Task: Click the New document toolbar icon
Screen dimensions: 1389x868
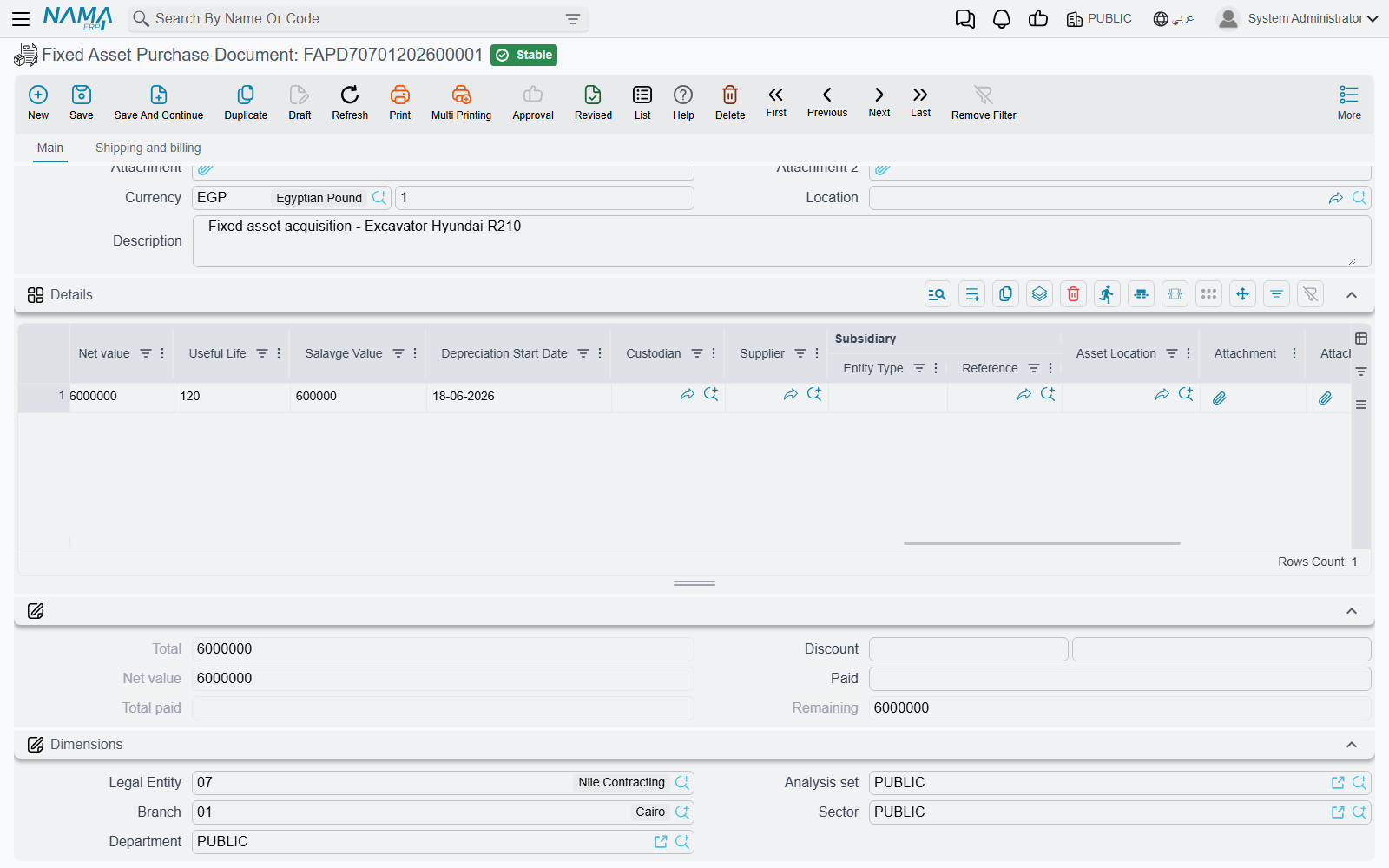Action: click(38, 102)
